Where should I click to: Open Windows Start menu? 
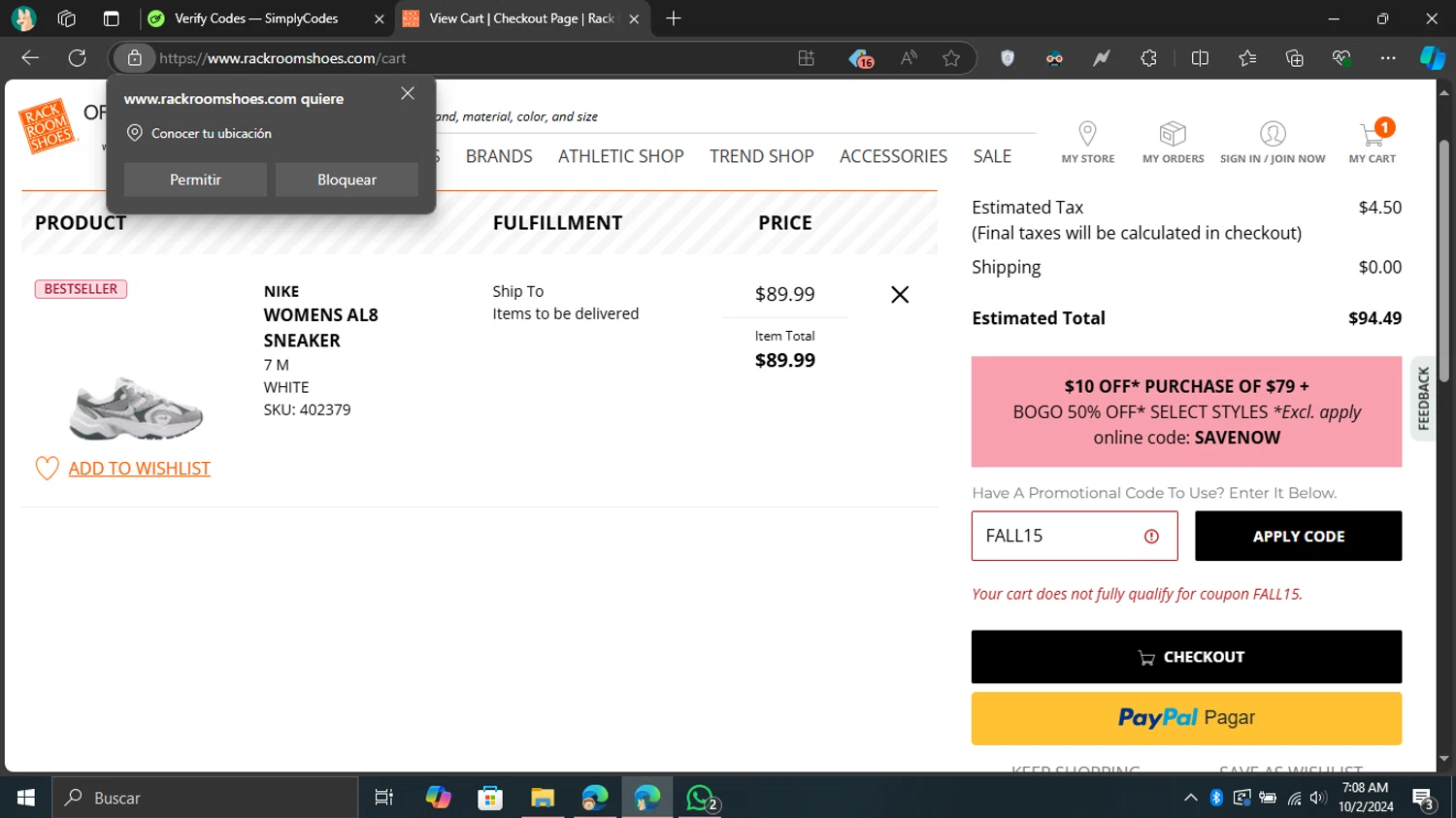pyautogui.click(x=26, y=798)
